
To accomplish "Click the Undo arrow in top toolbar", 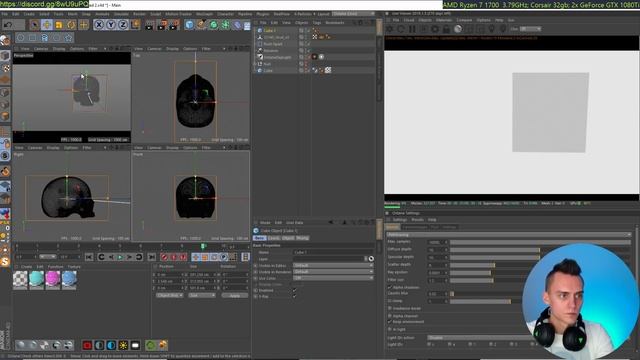I will tap(8, 25).
